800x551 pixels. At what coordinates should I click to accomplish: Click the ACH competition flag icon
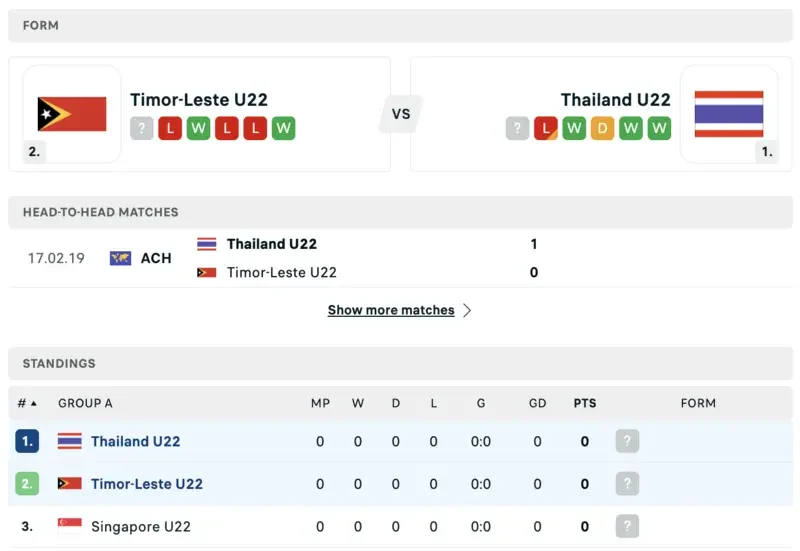click(121, 258)
